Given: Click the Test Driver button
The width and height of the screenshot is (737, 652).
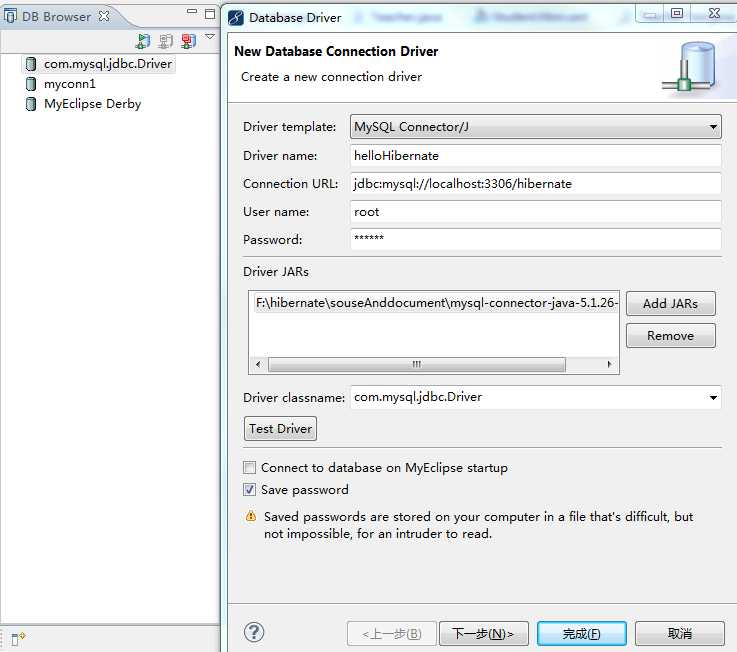Looking at the screenshot, I should click(280, 429).
